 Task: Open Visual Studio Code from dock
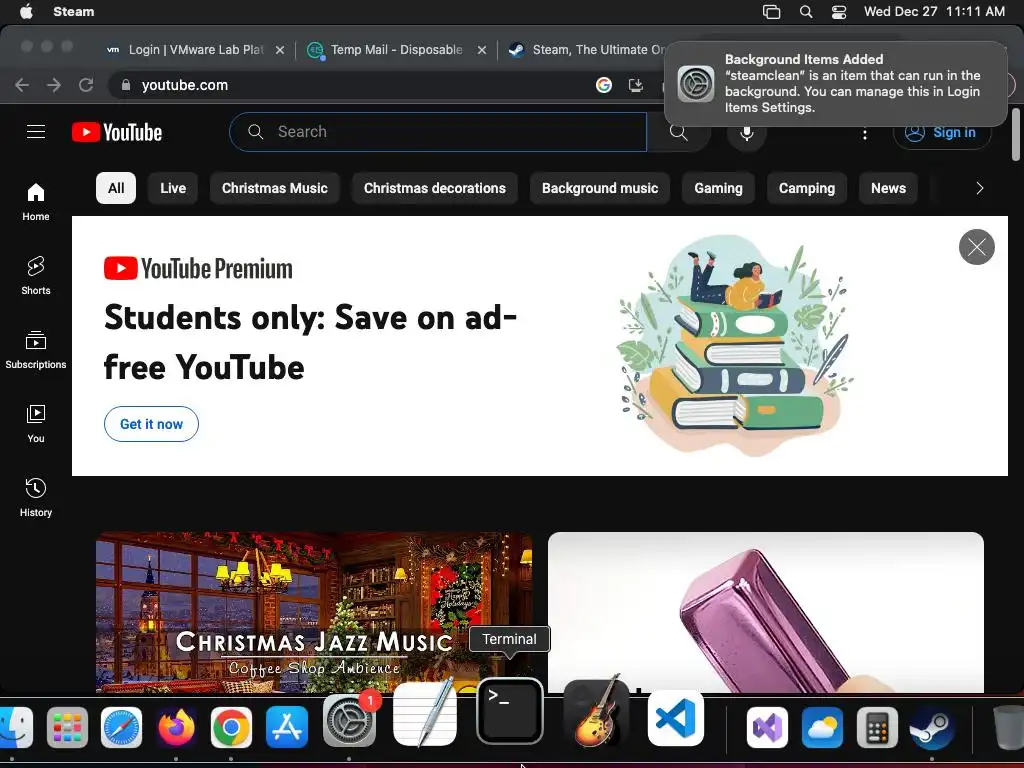tap(676, 718)
